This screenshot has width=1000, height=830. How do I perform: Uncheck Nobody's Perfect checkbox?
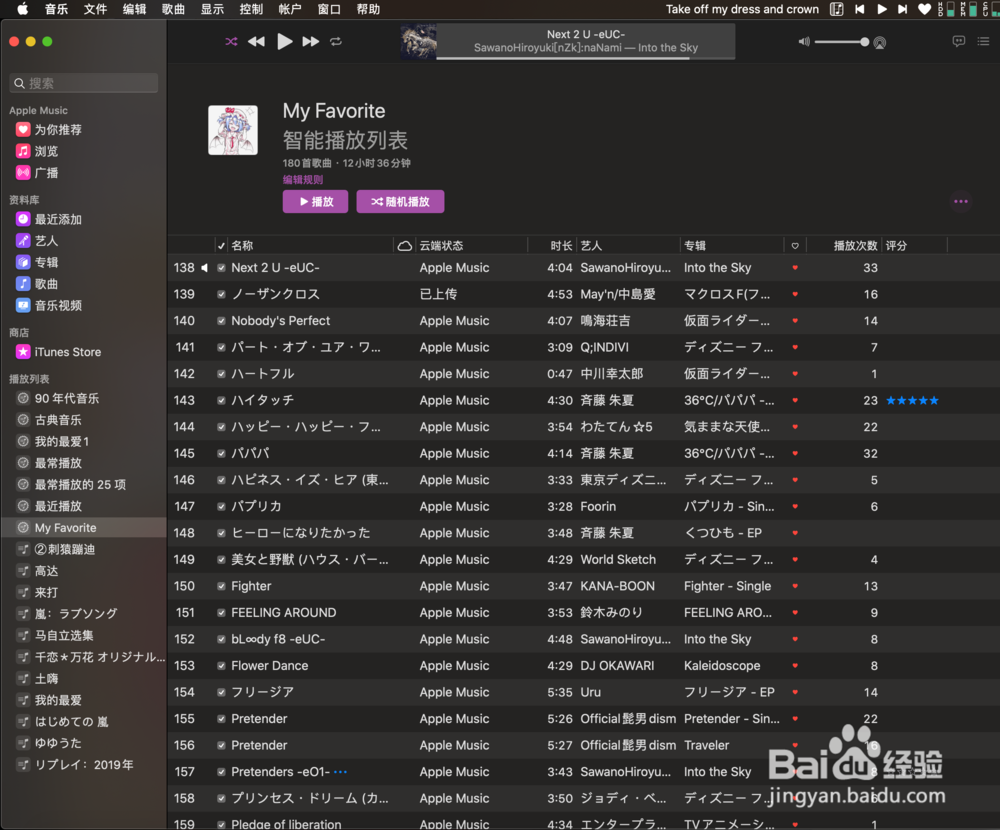pos(221,321)
